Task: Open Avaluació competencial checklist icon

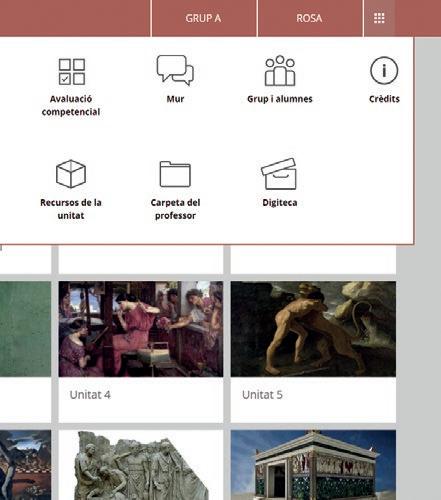Action: 72,72
